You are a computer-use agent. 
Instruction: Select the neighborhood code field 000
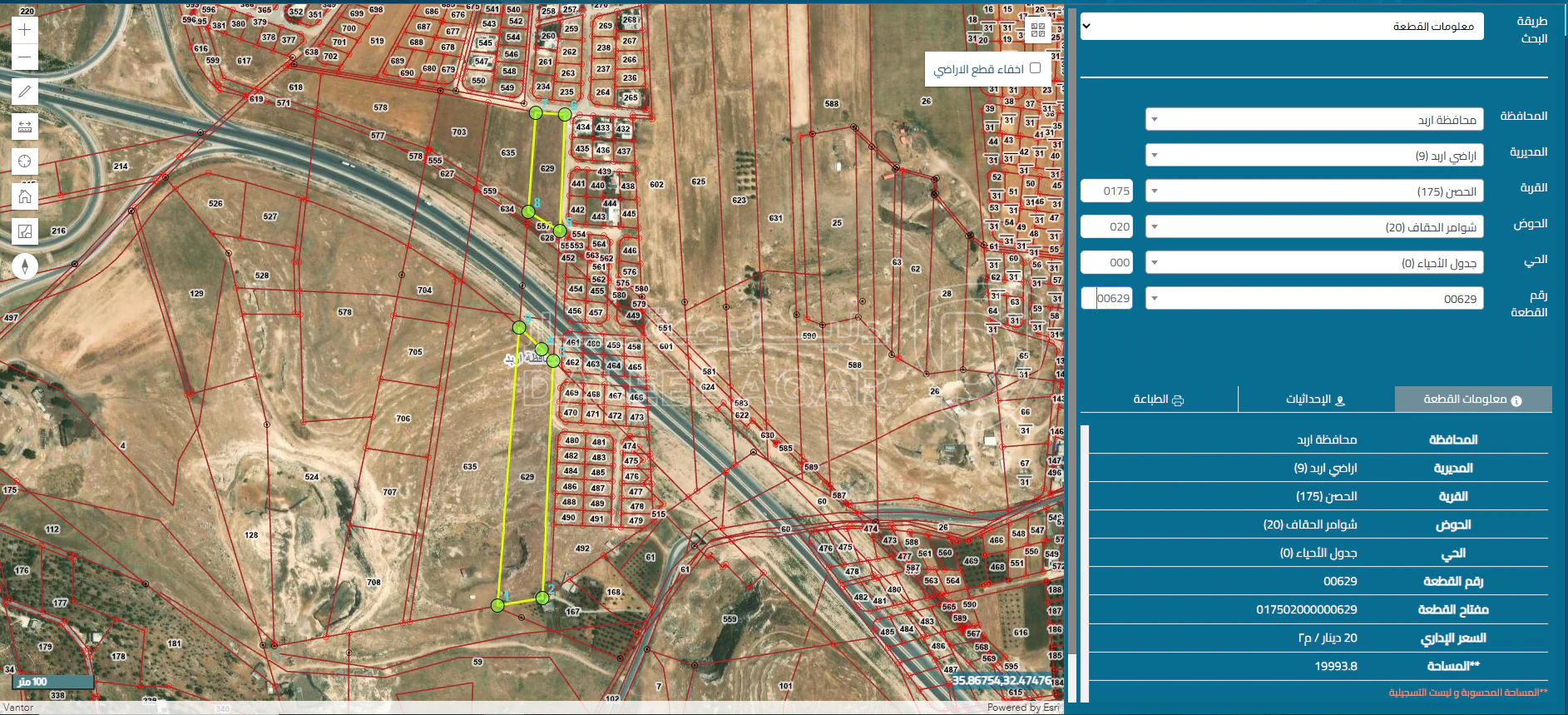[1107, 262]
